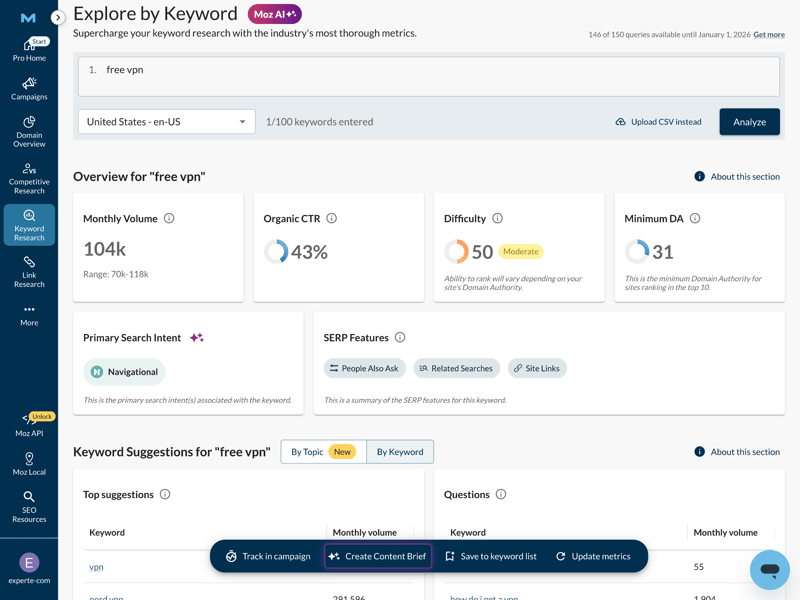
Task: Switch to By Topic tab
Action: [x=323, y=452]
